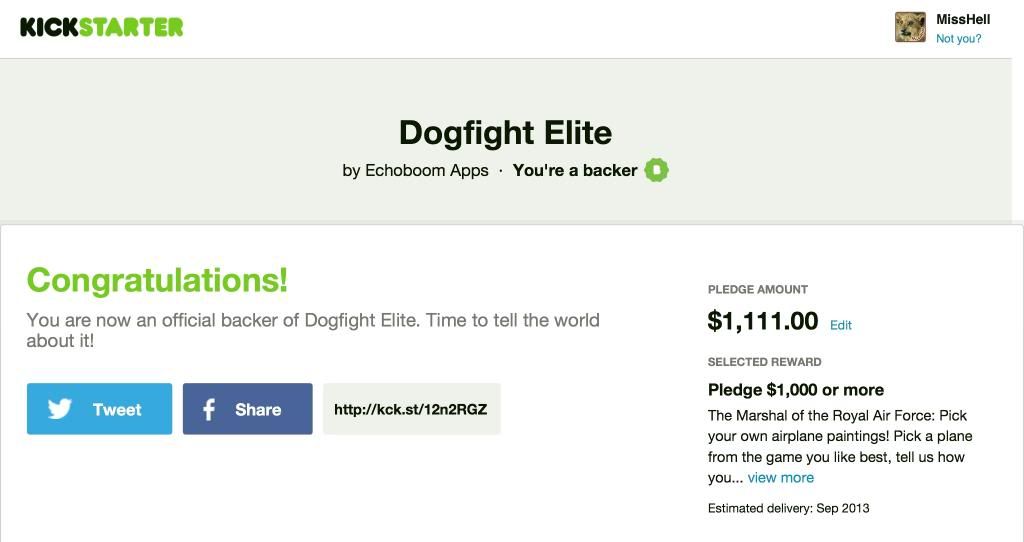Screen dimensions: 1024x542
Task: Click the Facebook 'f' icon
Action: pyautogui.click(x=209, y=409)
